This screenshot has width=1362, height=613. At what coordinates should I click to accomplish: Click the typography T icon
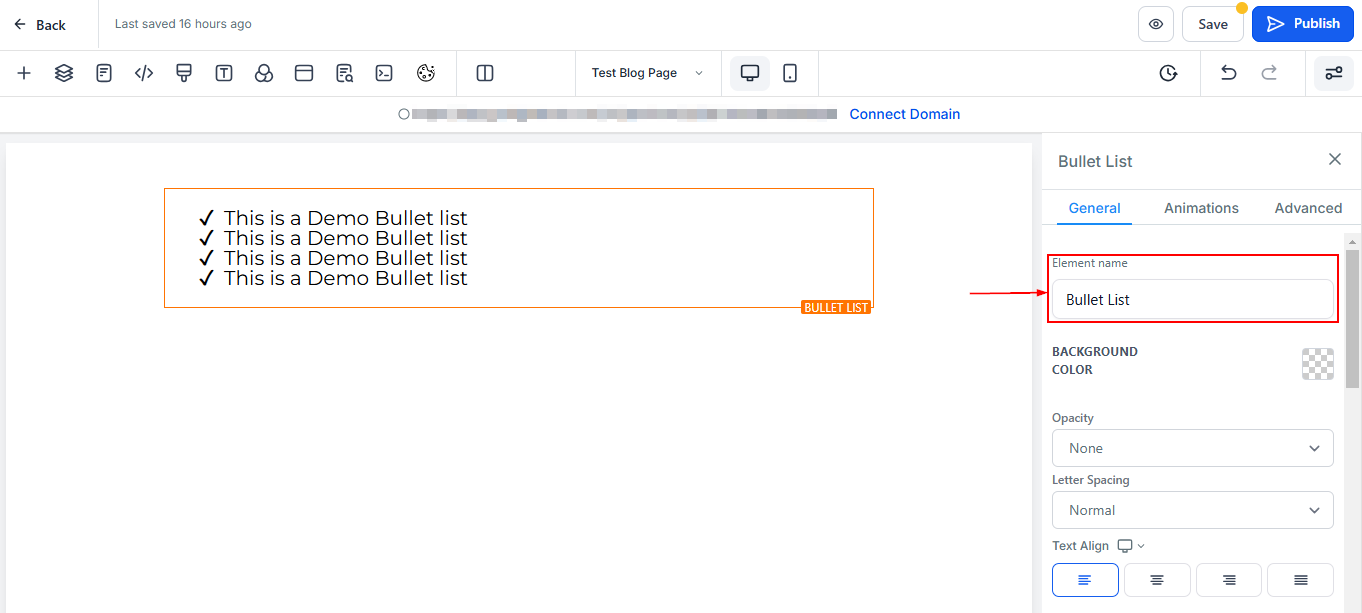tap(224, 73)
